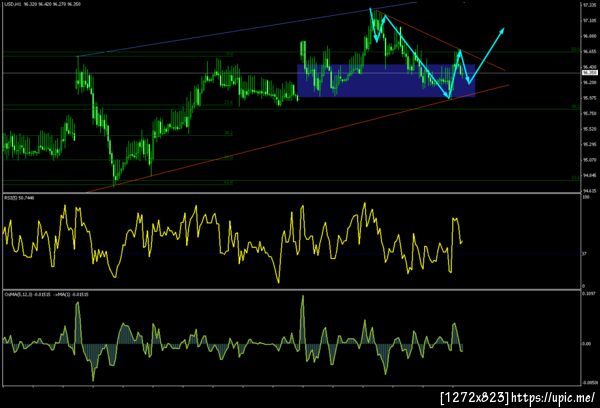Select the blue consolidation rectangle on chart
Viewport: 600px width, 408px height.
point(386,80)
